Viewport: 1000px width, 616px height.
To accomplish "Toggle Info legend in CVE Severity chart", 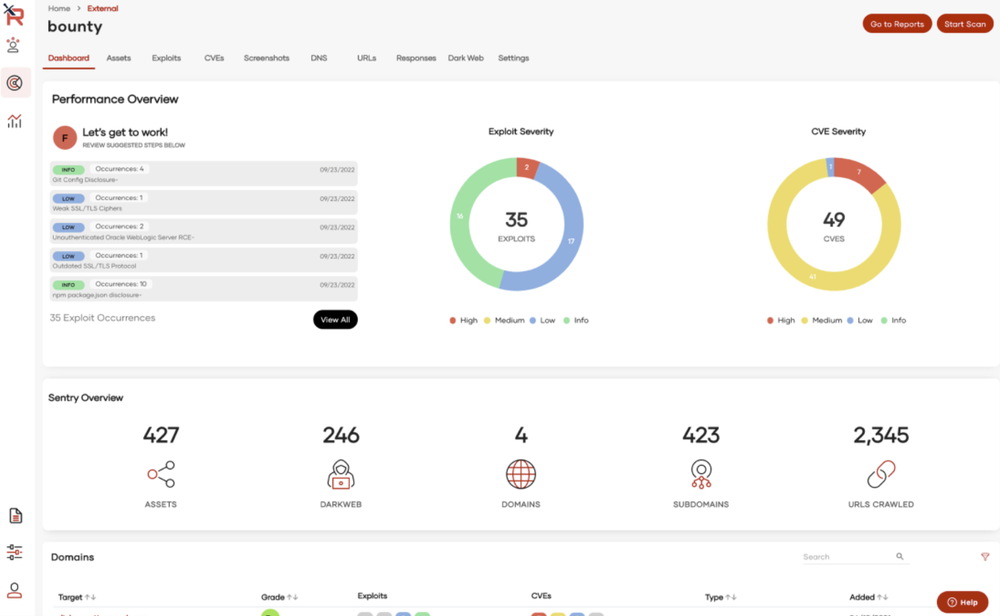I will pos(893,320).
